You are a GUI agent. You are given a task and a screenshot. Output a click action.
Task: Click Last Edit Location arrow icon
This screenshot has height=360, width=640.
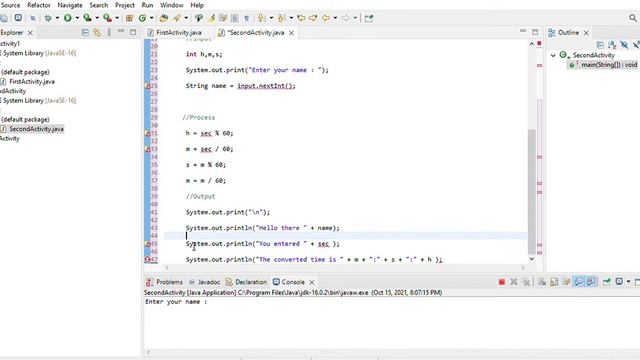[x=301, y=18]
